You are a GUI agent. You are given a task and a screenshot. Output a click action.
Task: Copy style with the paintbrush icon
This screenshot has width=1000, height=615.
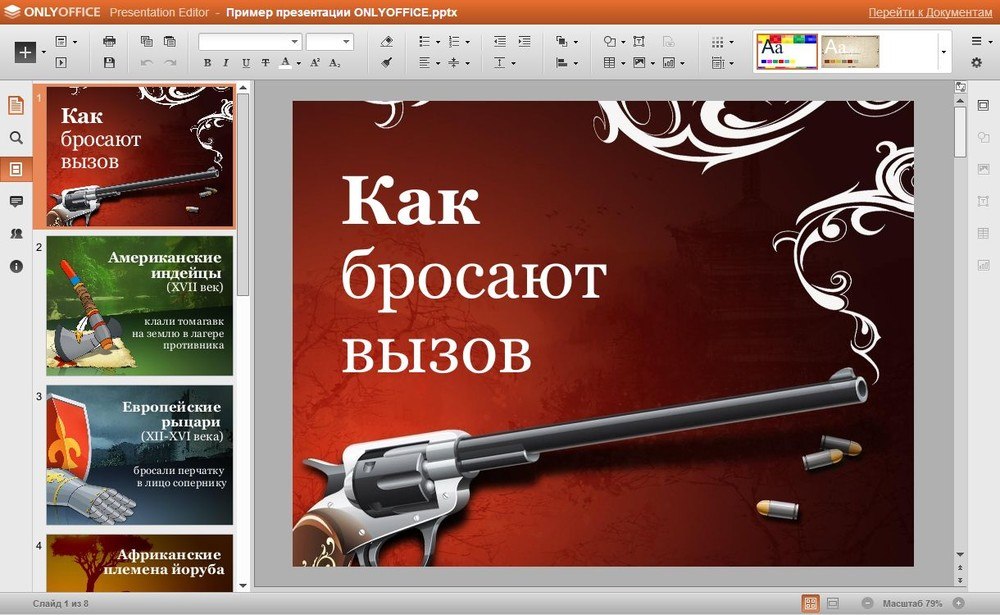(386, 63)
